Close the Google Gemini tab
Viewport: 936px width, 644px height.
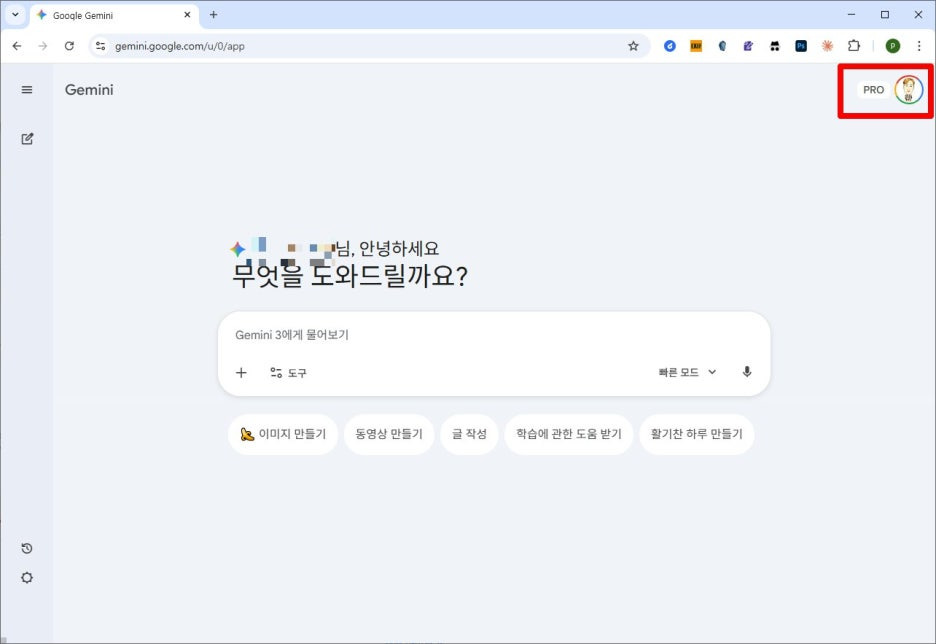click(x=187, y=15)
